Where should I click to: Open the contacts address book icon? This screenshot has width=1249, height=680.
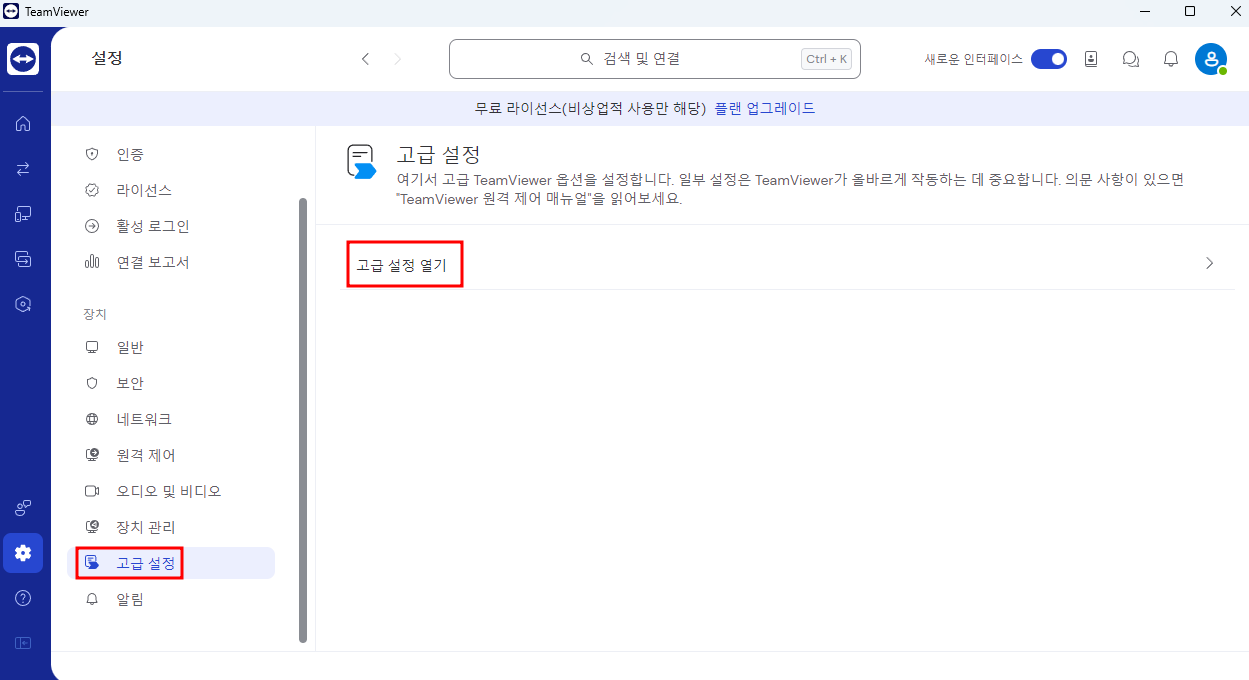click(1091, 59)
